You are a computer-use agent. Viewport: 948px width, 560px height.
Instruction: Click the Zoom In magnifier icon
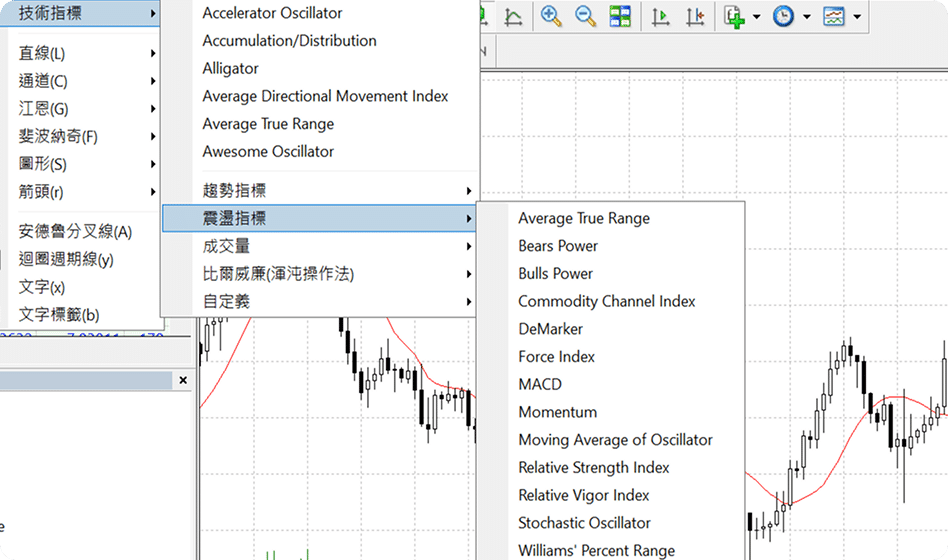tap(551, 16)
